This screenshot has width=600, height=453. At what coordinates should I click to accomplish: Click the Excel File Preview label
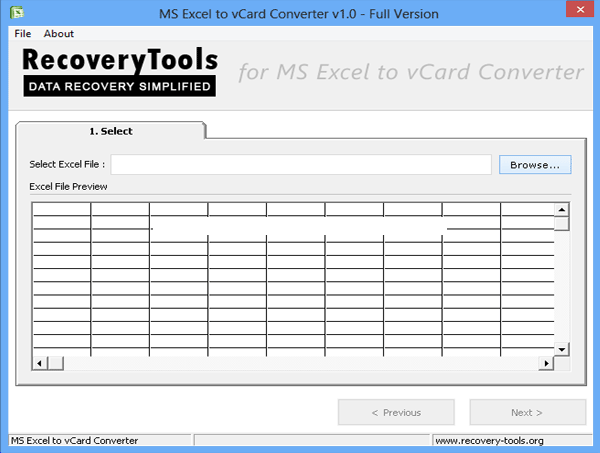tap(68, 187)
